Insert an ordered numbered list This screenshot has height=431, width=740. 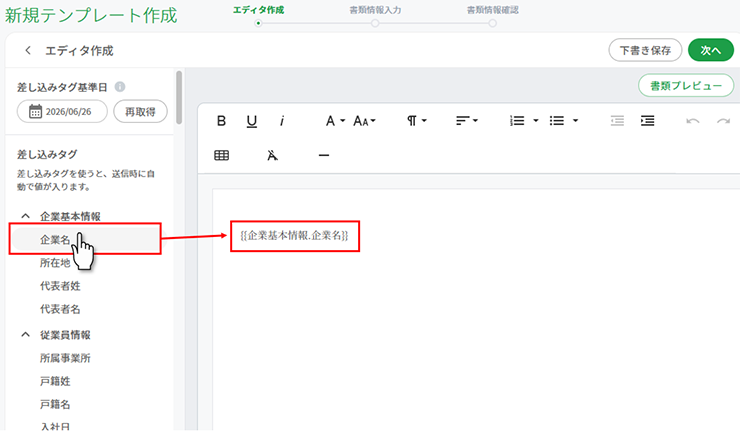[x=517, y=121]
